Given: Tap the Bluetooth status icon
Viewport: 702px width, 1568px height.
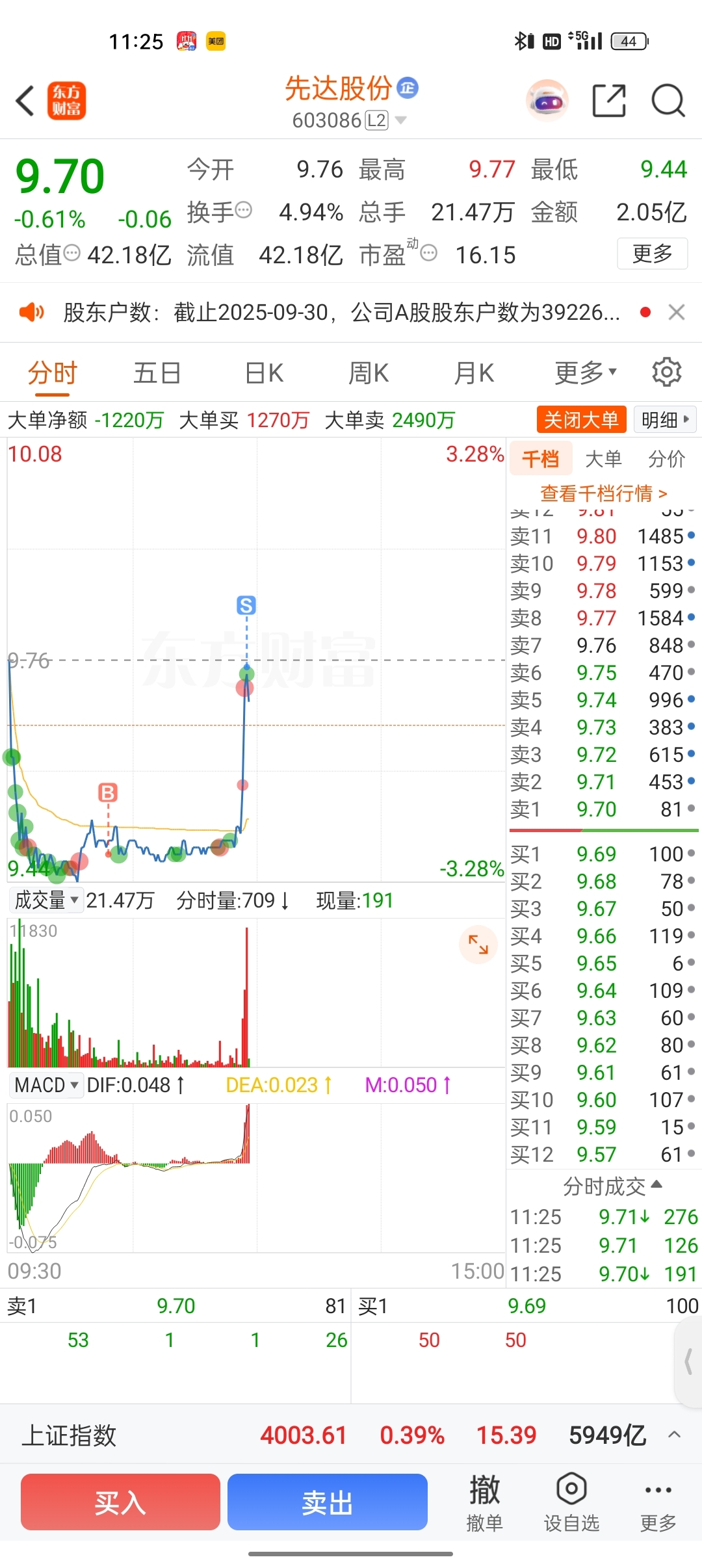Looking at the screenshot, I should [x=523, y=42].
